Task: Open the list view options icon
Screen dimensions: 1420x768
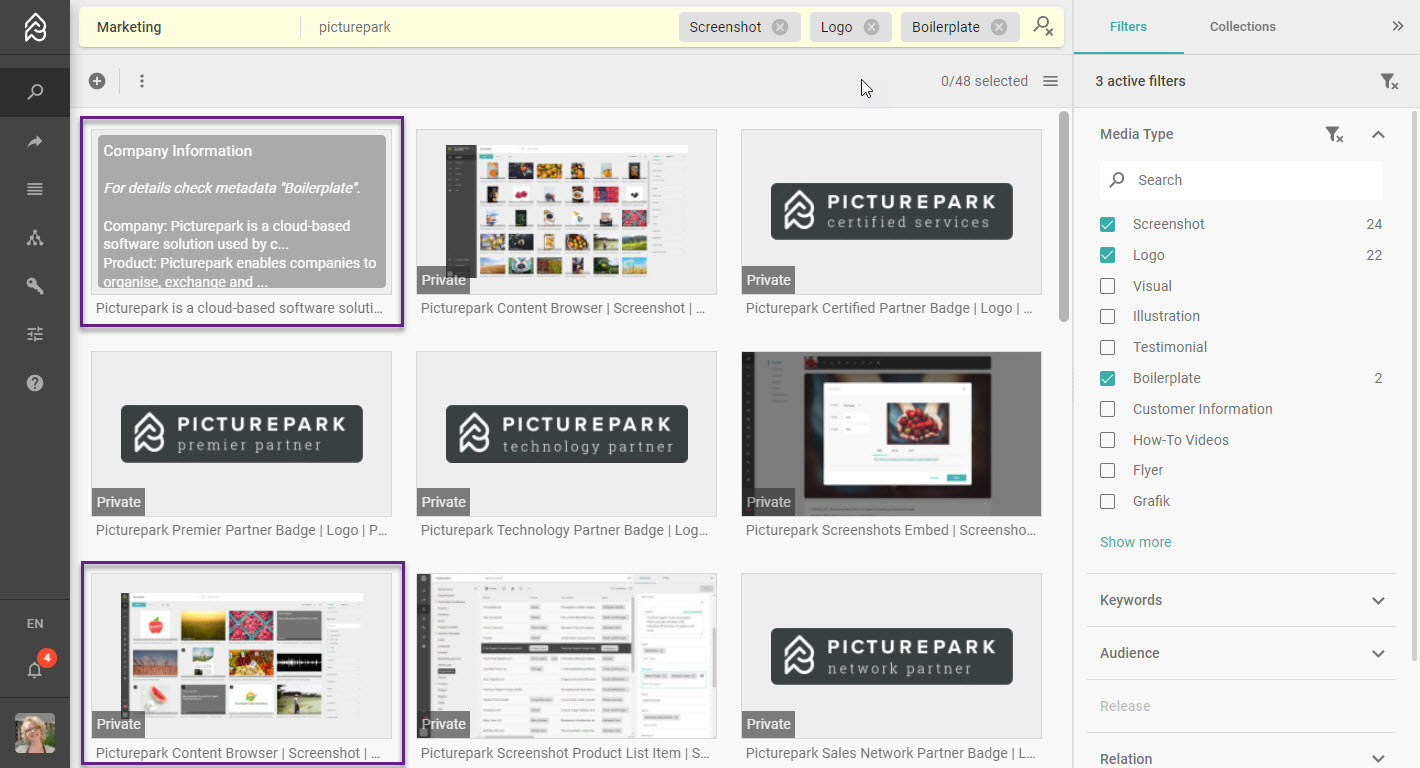Action: (x=1050, y=81)
